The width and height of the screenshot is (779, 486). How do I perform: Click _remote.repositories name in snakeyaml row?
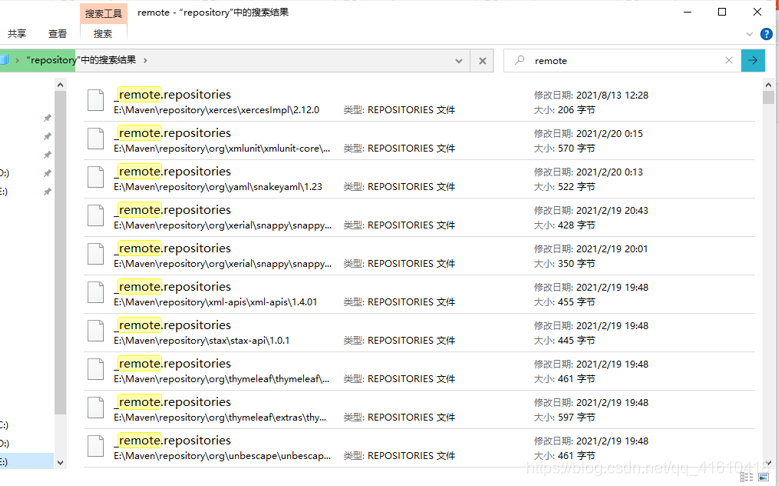pos(172,171)
